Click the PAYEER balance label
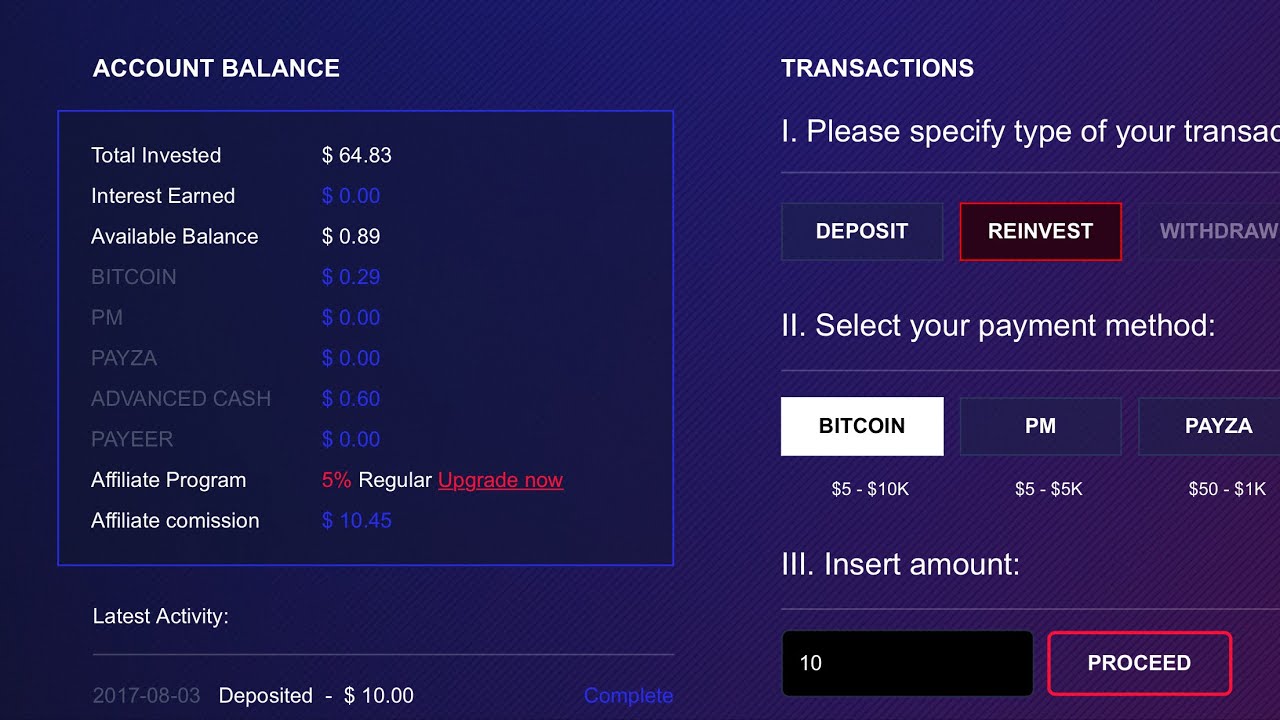 click(132, 439)
